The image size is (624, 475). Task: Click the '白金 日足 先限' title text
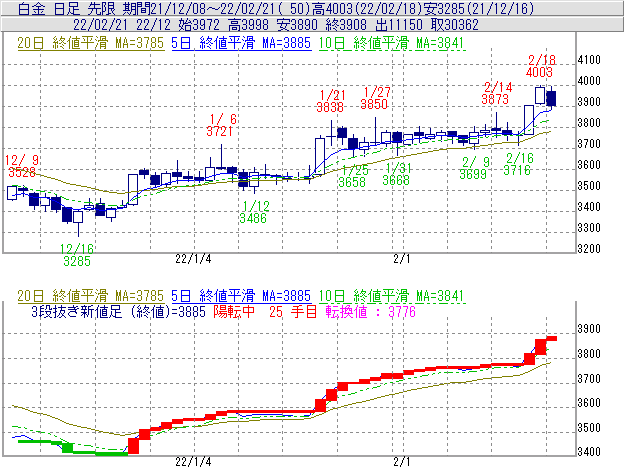click(67, 8)
